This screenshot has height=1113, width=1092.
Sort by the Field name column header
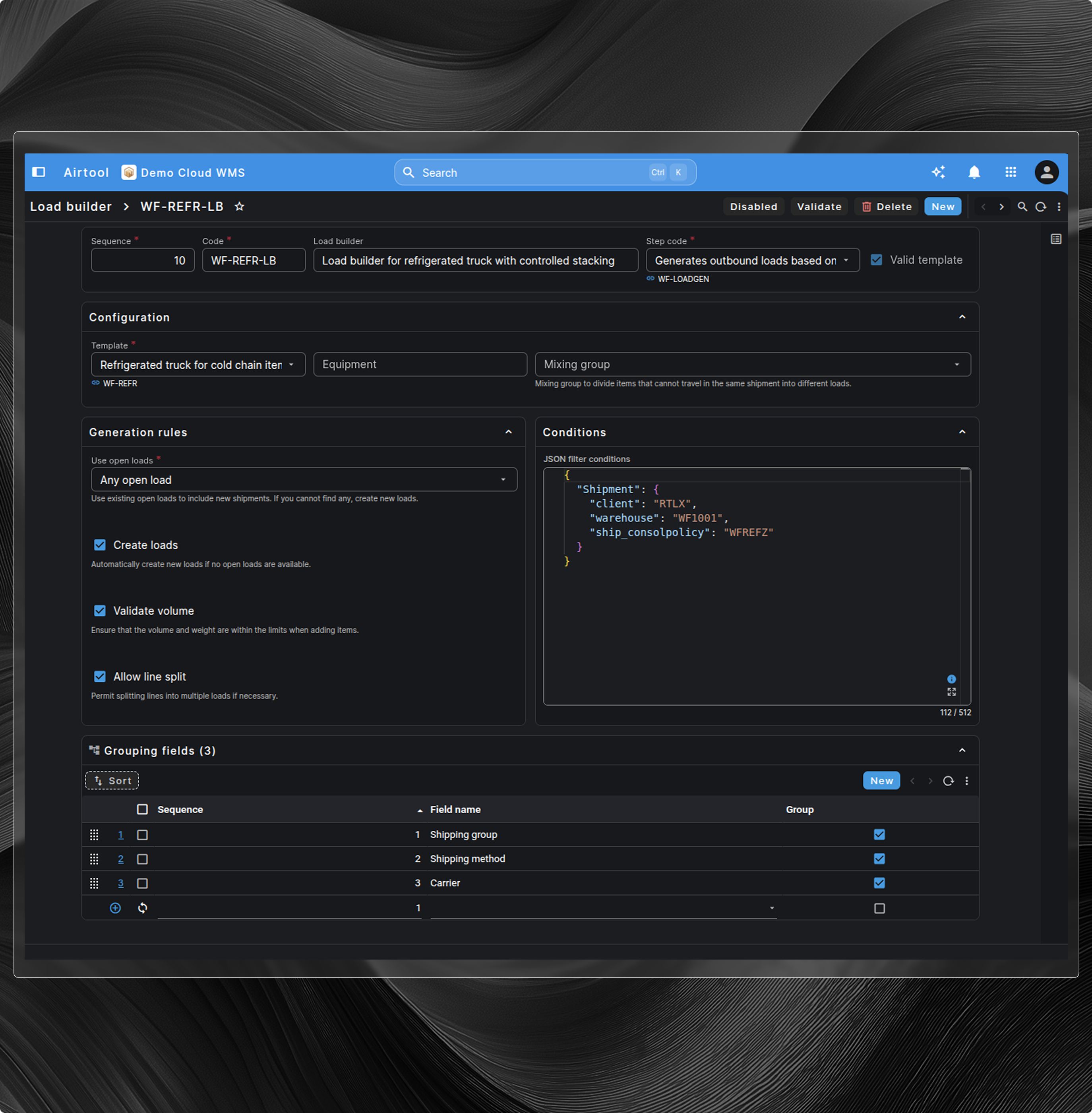(x=455, y=809)
